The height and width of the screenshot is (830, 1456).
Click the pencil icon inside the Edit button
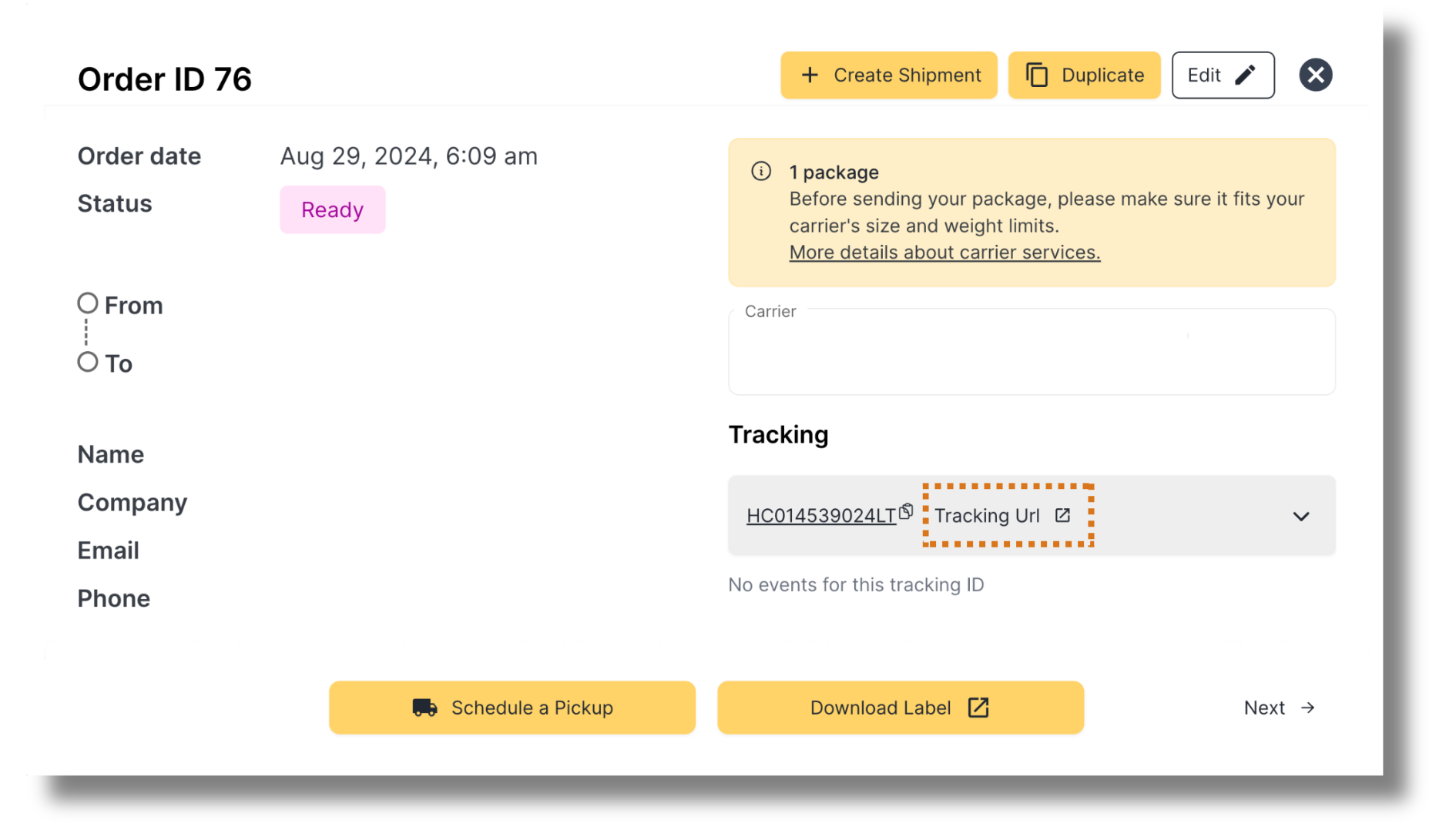tap(1246, 75)
